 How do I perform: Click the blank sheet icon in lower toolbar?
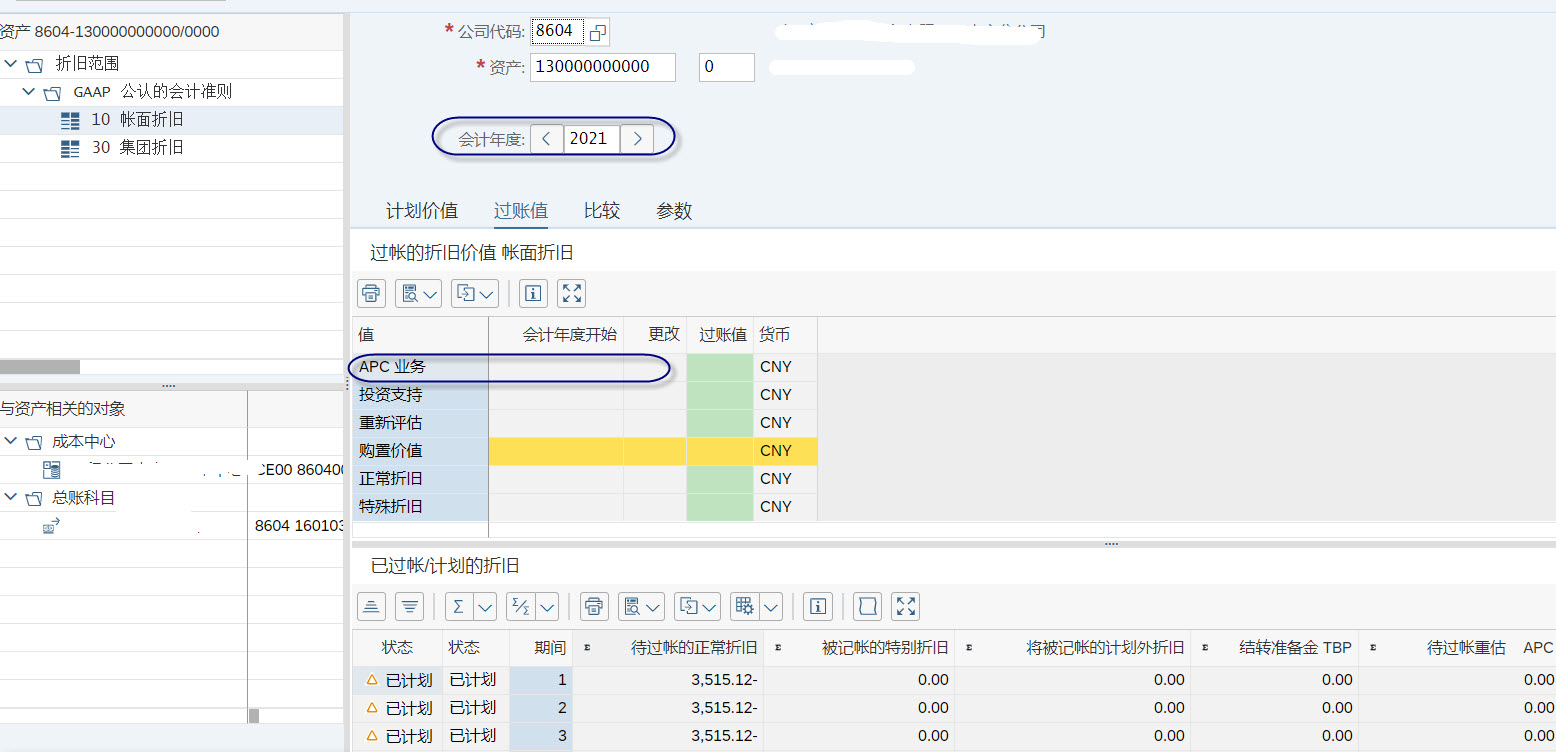pos(867,606)
